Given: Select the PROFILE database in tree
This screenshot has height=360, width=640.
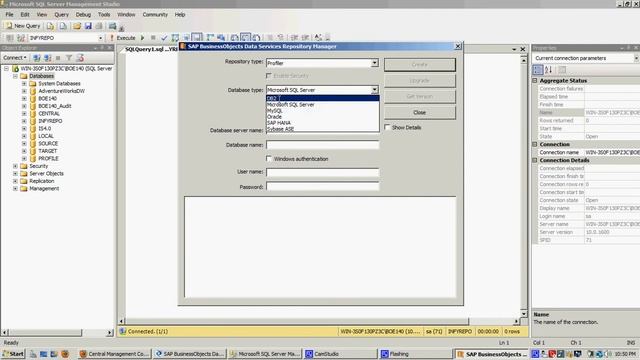Looking at the screenshot, I should pos(48,158).
